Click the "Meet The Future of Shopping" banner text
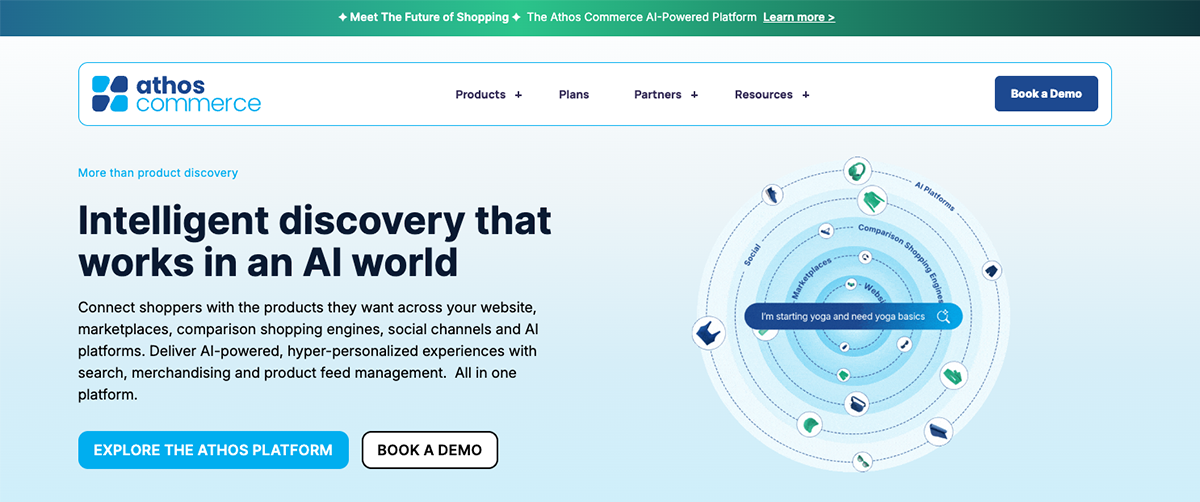1200x502 pixels. (x=430, y=17)
